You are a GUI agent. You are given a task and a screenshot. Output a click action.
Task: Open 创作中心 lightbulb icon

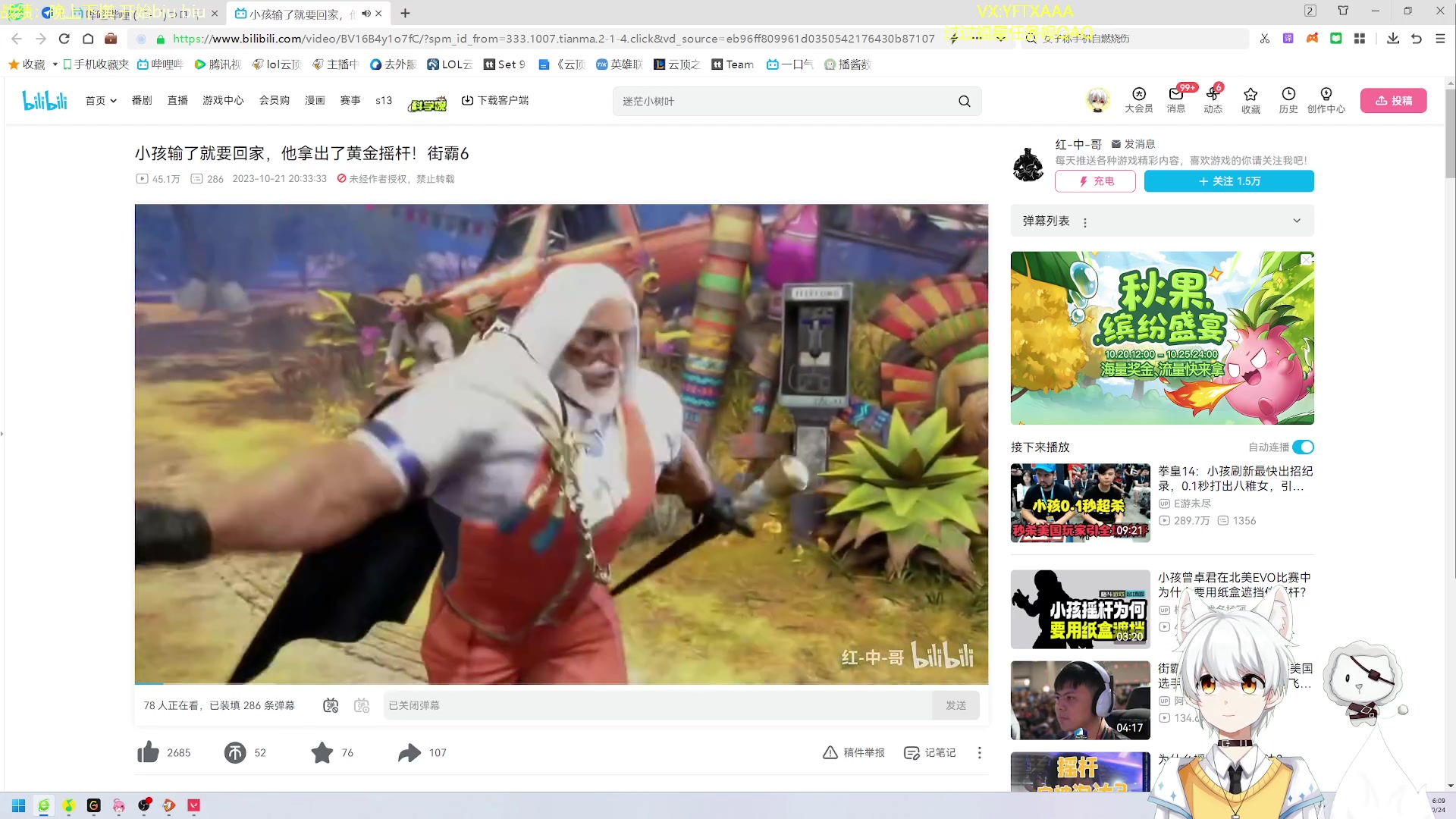pos(1326,100)
